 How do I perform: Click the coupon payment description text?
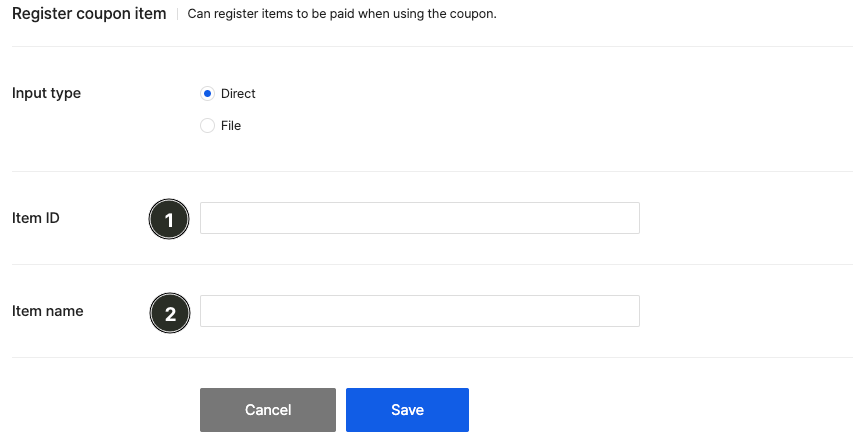click(x=342, y=14)
